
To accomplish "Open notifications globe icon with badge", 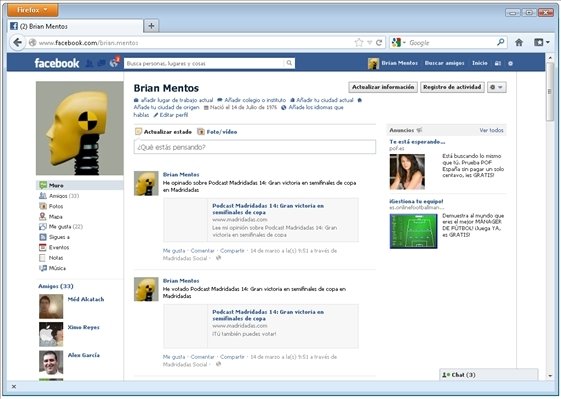I will [114, 63].
